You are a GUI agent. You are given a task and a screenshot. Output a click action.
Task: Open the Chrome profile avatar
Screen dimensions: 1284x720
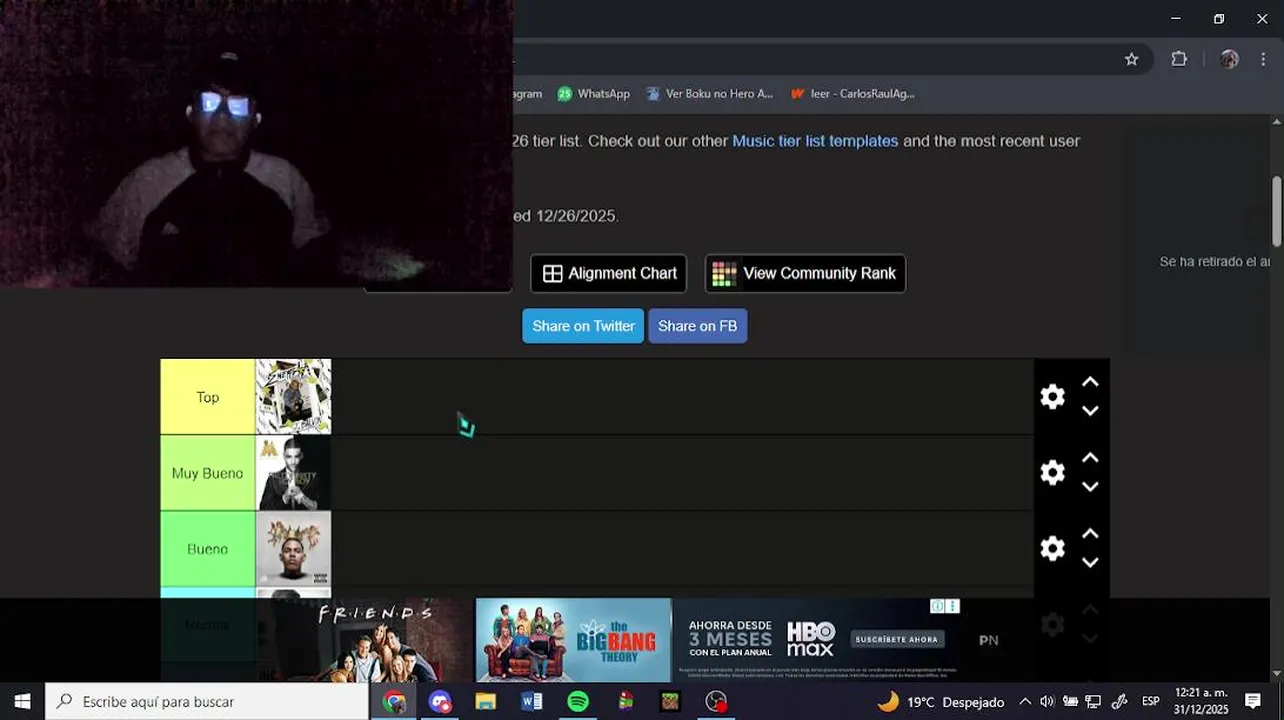point(1230,59)
